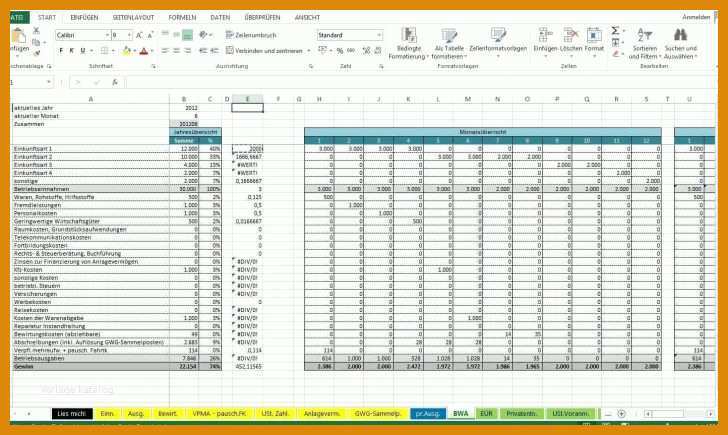Align cell text right
The width and height of the screenshot is (728, 435).
coord(188,51)
